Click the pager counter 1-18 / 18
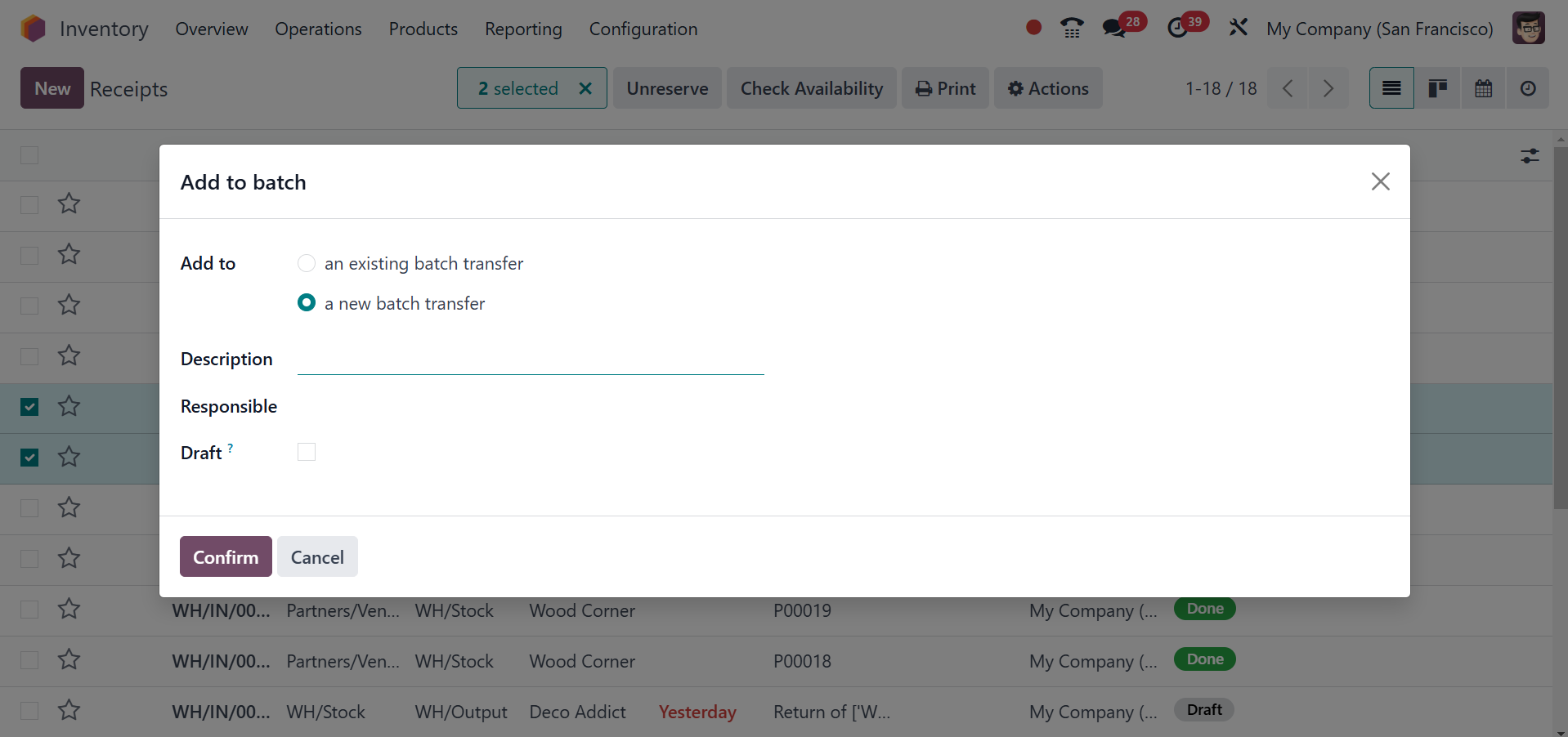Viewport: 1568px width, 737px height. click(1221, 88)
